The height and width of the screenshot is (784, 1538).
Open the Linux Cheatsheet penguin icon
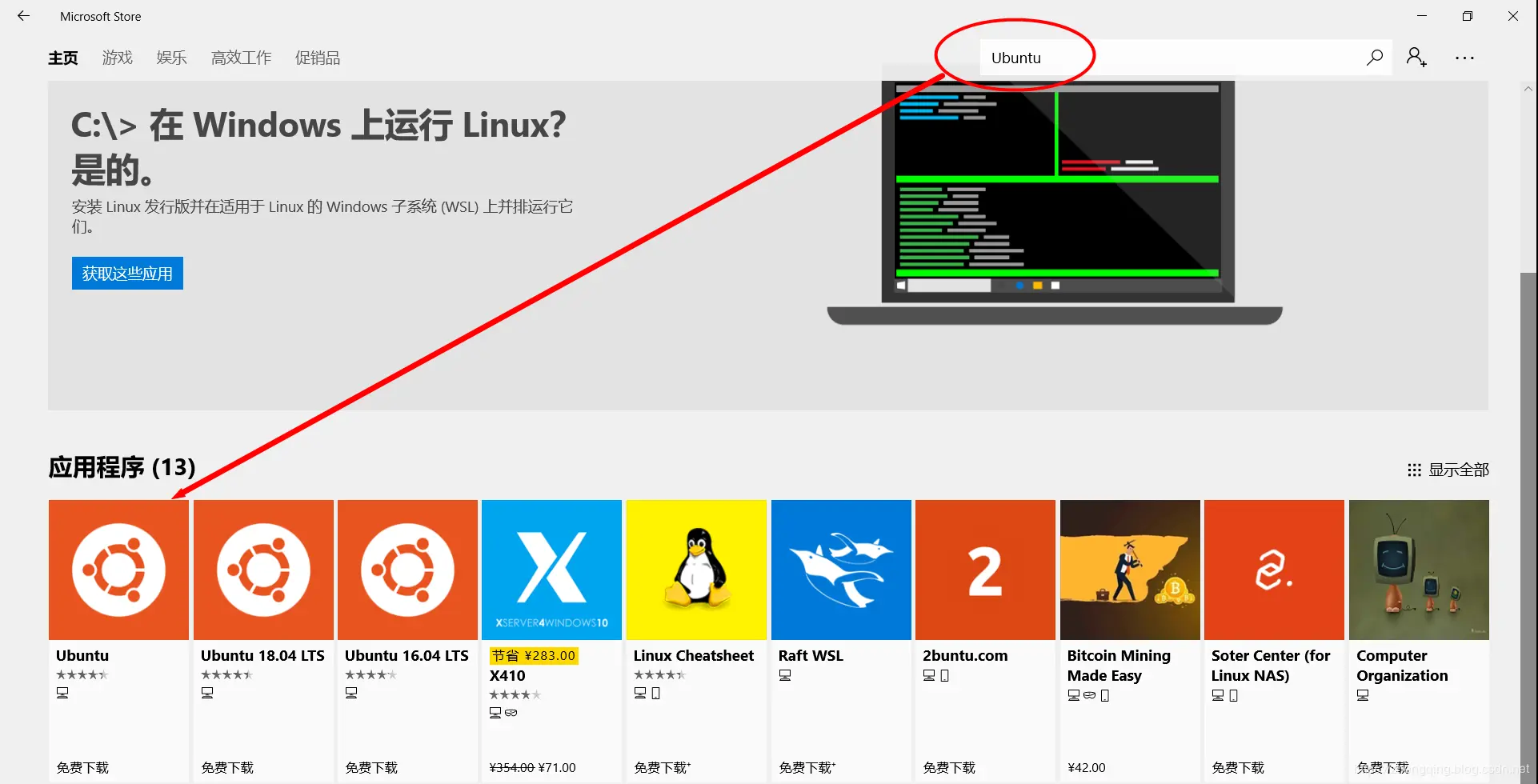tap(696, 570)
